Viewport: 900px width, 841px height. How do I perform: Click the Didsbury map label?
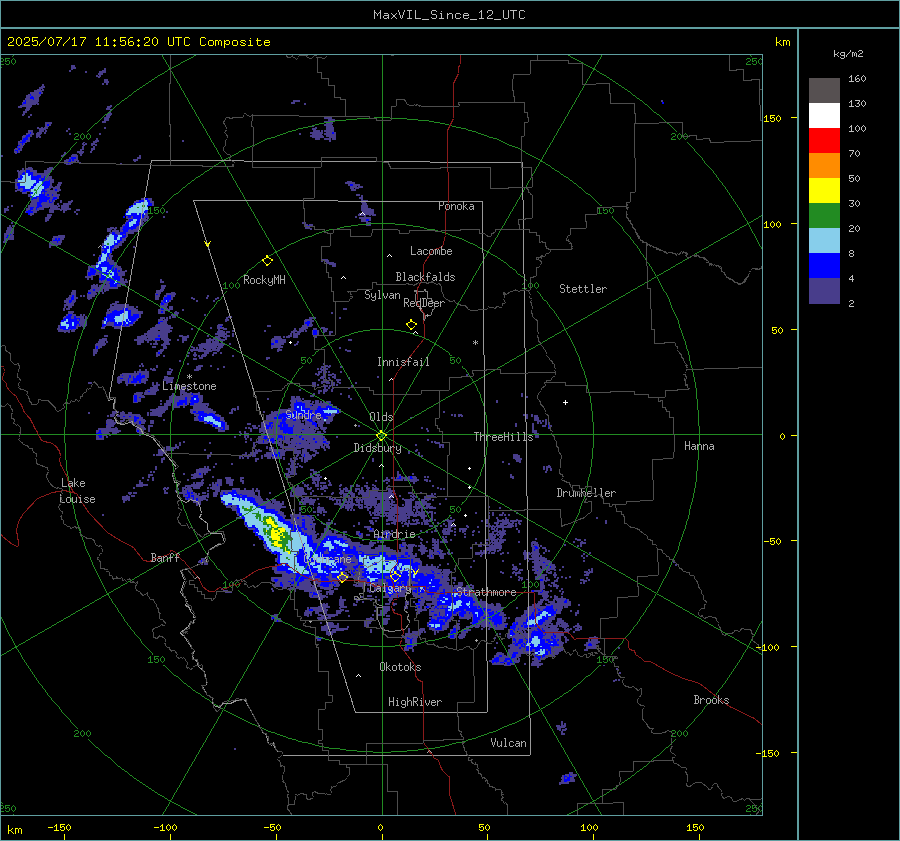pyautogui.click(x=377, y=448)
